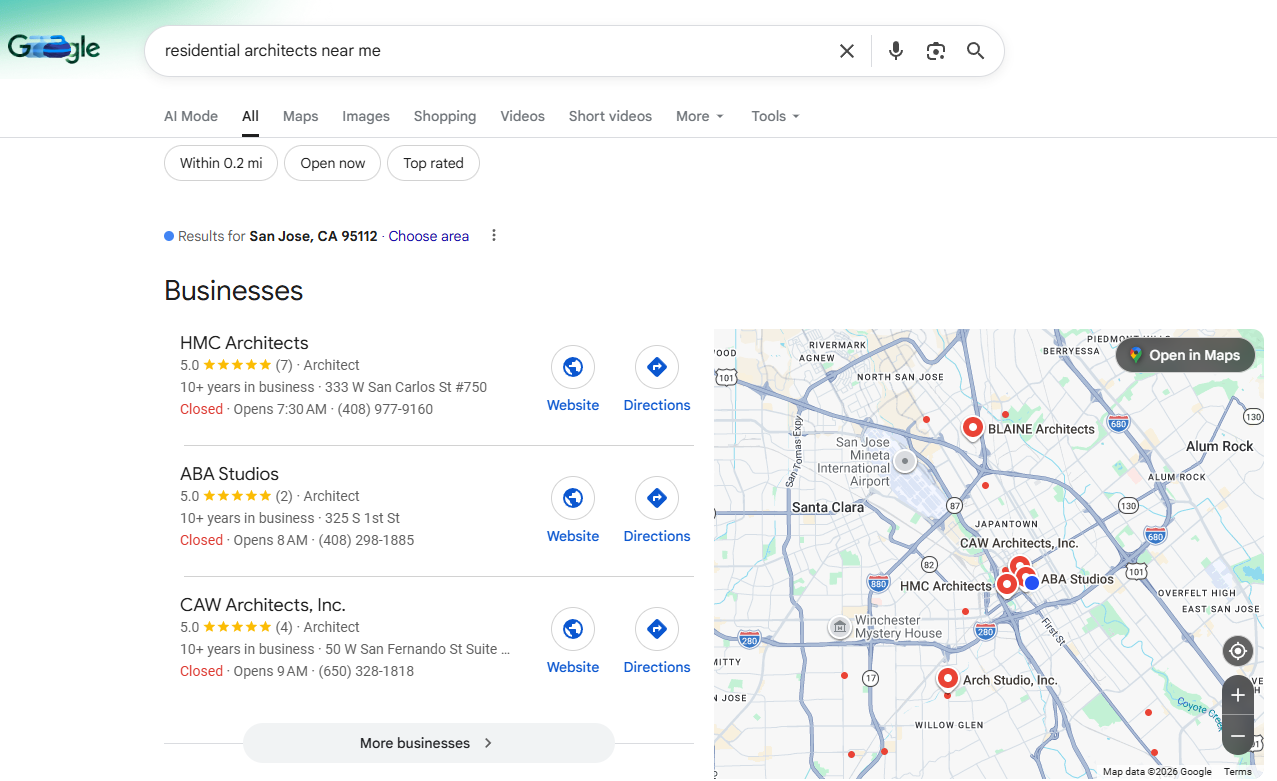This screenshot has height=781, width=1277.
Task: Start voice search with microphone icon
Action: pyautogui.click(x=895, y=51)
